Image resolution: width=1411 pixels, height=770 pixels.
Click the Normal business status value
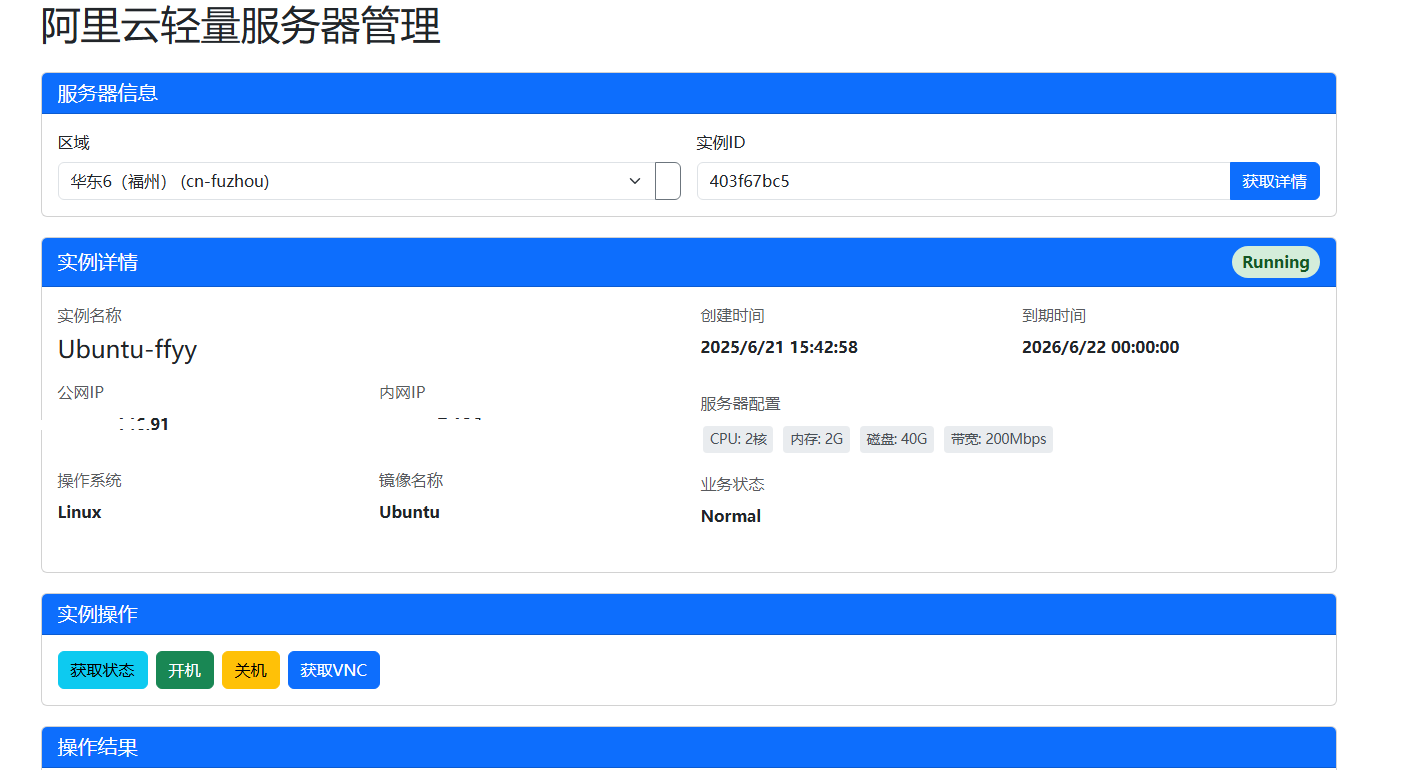[x=731, y=516]
